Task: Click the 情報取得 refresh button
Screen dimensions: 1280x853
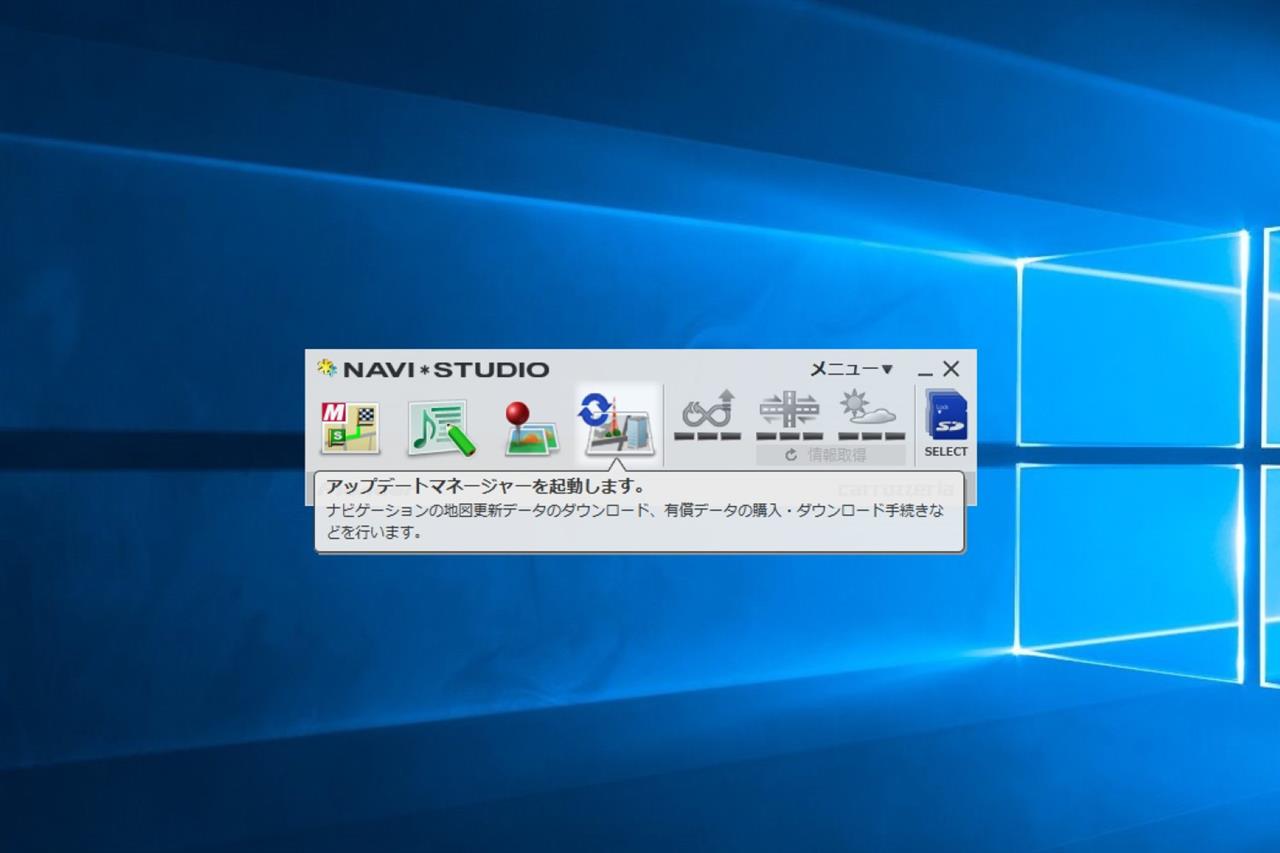Action: tap(830, 455)
